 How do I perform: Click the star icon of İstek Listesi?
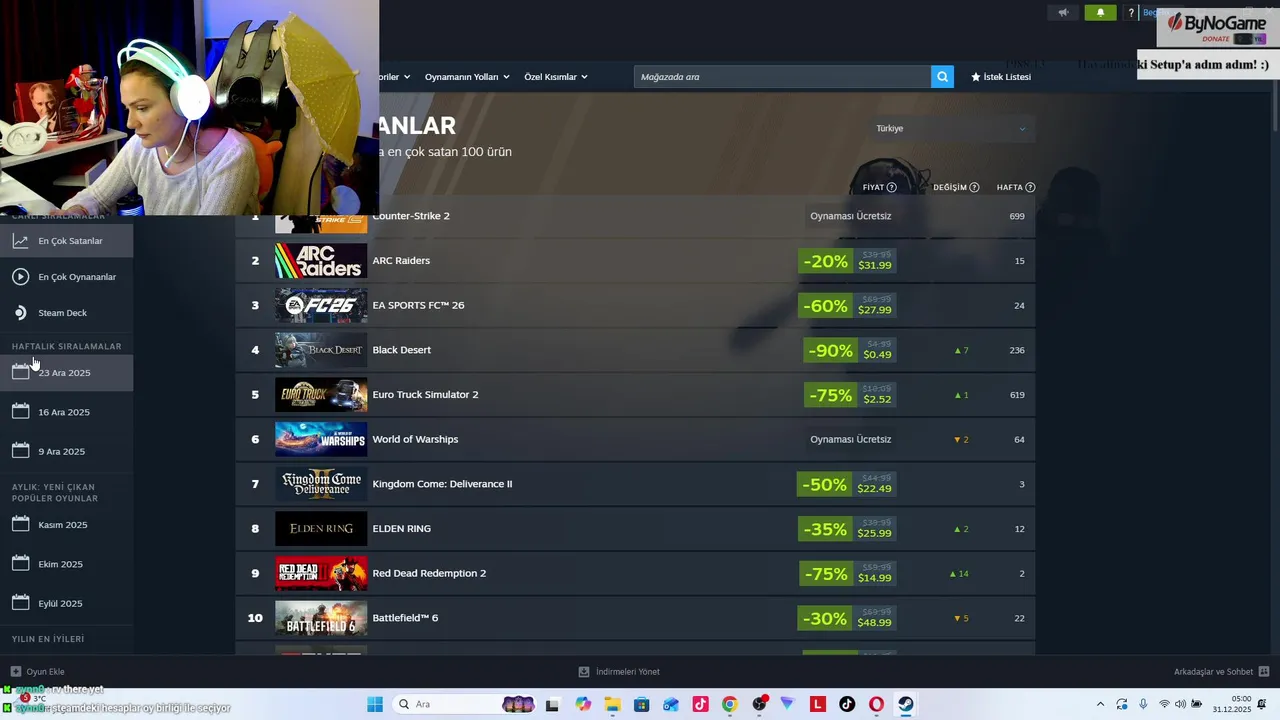[x=976, y=77]
